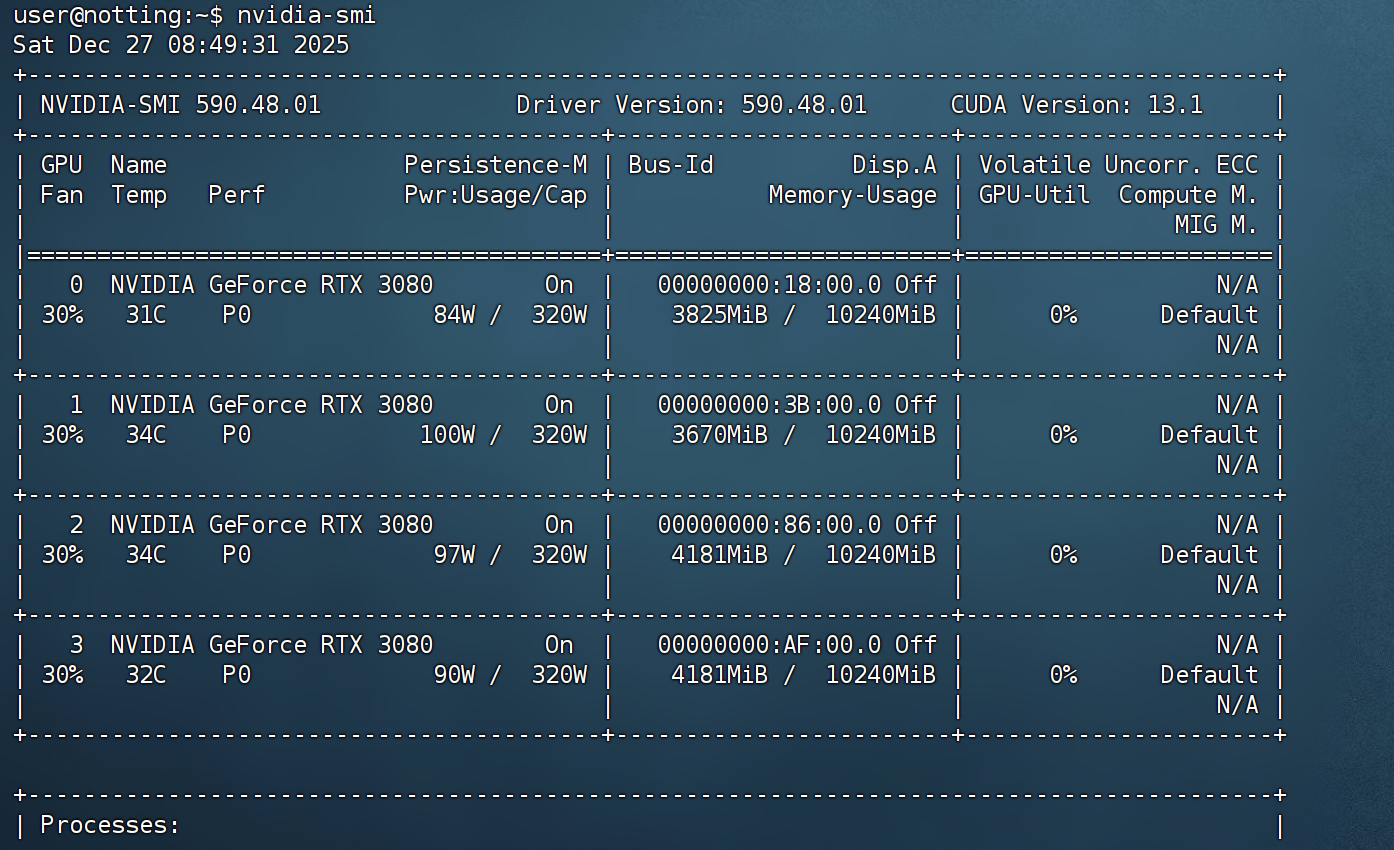The image size is (1394, 850).
Task: Click the Disp.A column header
Action: 895,165
